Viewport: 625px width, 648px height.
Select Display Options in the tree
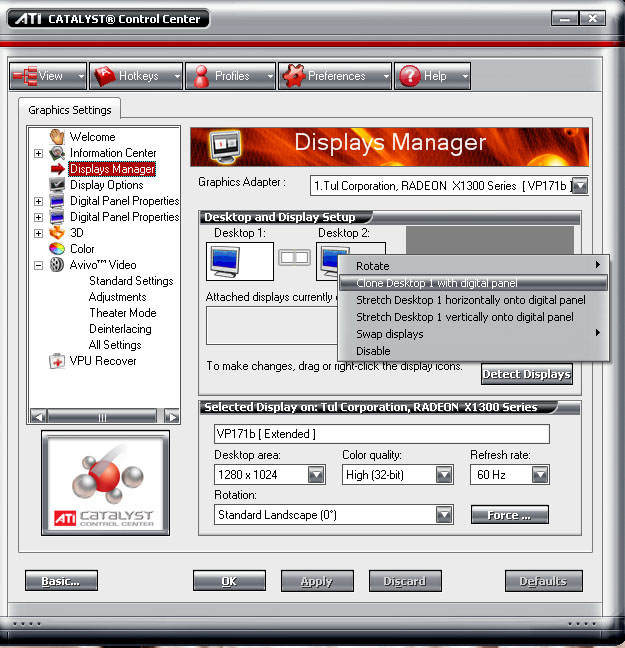click(x=107, y=185)
